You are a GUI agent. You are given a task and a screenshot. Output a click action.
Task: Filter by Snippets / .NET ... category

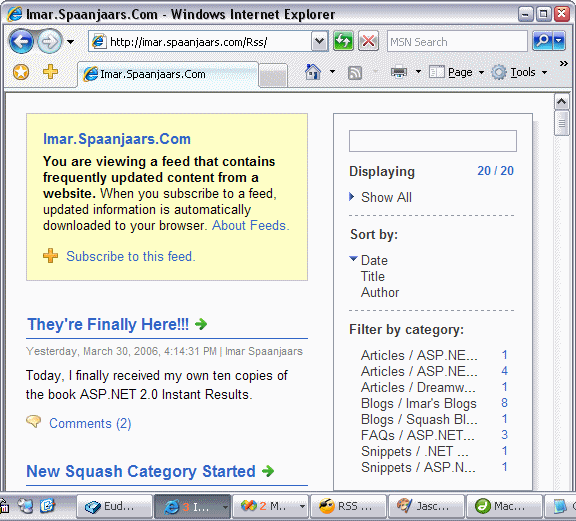coord(415,451)
